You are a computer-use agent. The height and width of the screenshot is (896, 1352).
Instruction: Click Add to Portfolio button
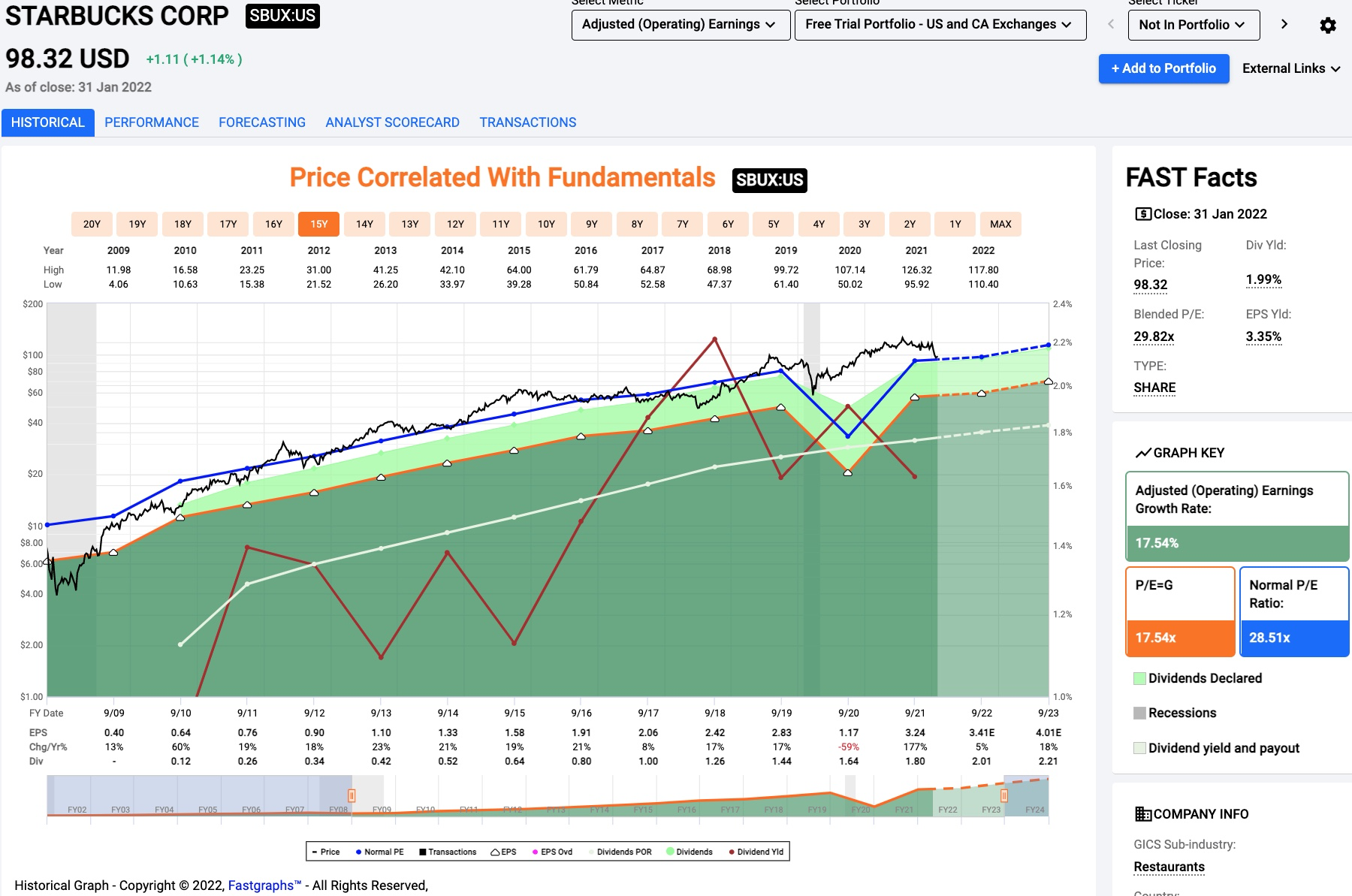pos(1163,68)
